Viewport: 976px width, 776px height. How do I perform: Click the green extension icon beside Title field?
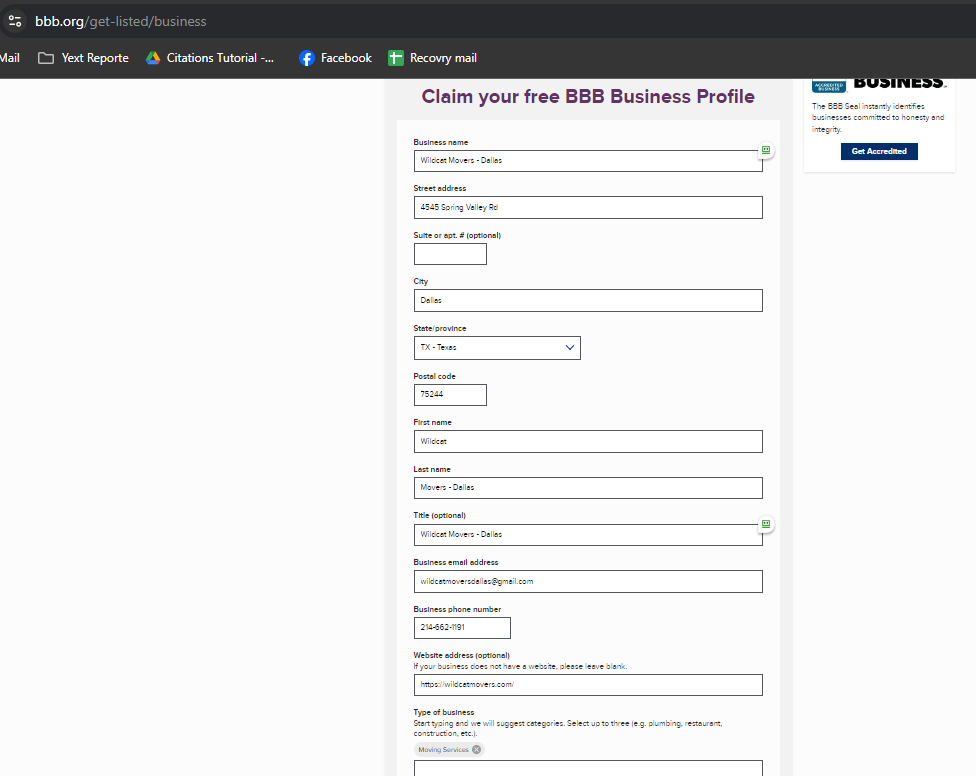(766, 524)
